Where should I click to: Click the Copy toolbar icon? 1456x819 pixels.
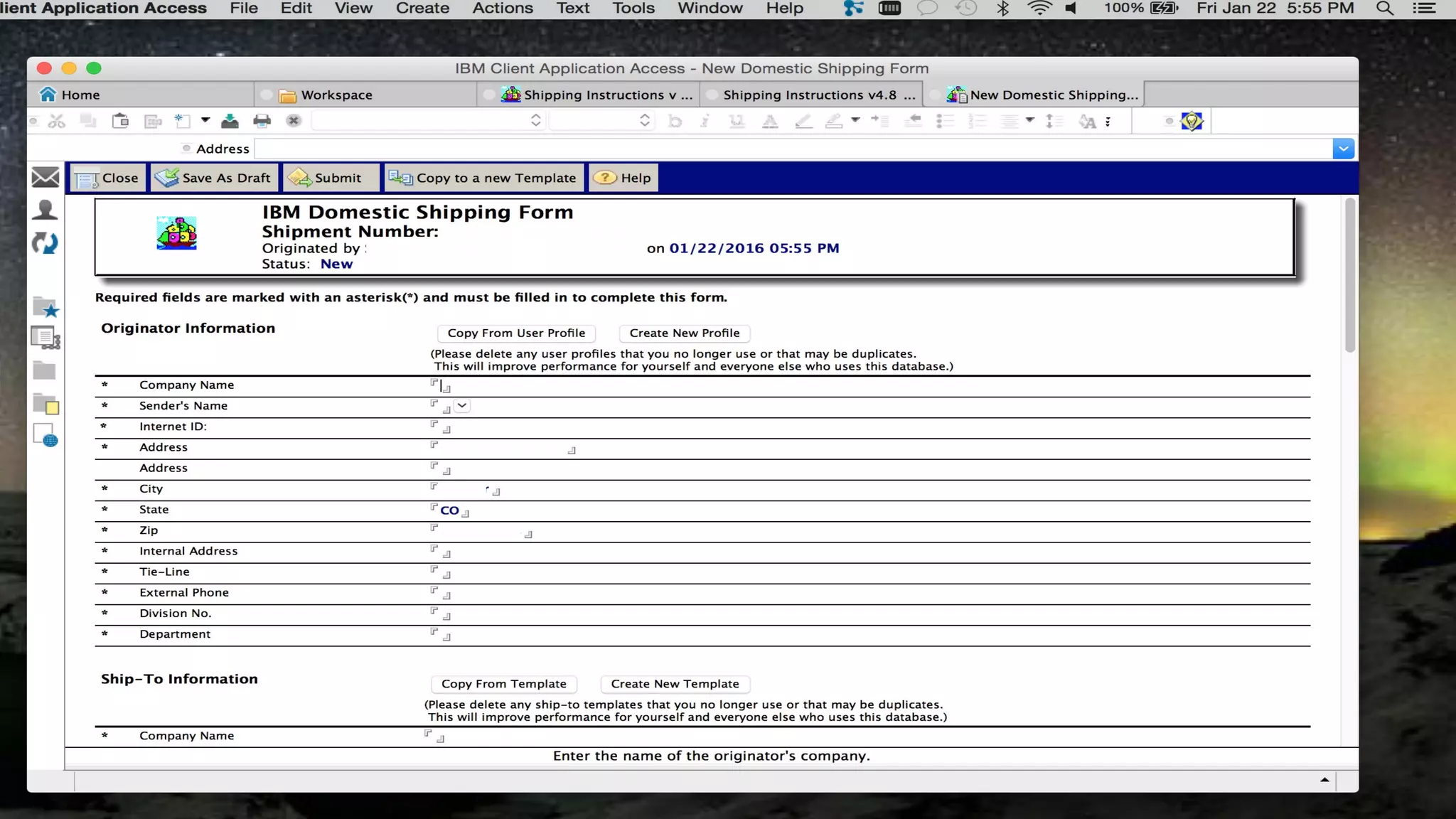pyautogui.click(x=88, y=121)
